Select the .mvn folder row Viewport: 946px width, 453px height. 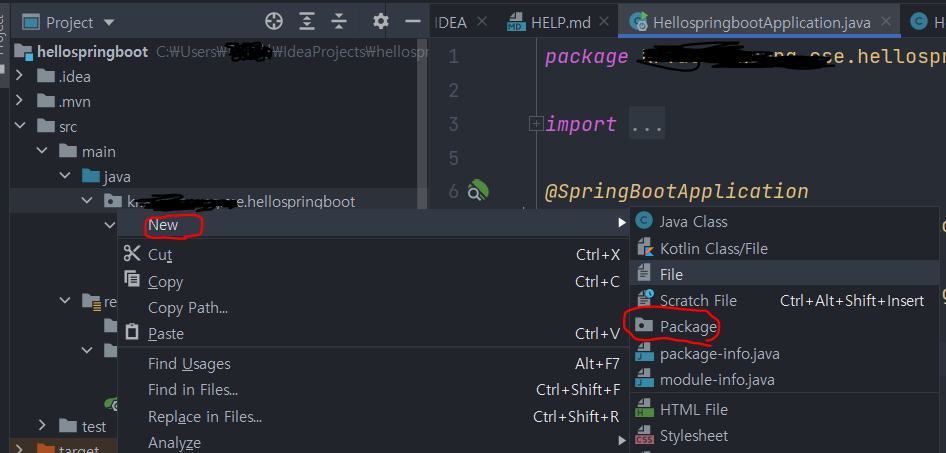point(219,102)
